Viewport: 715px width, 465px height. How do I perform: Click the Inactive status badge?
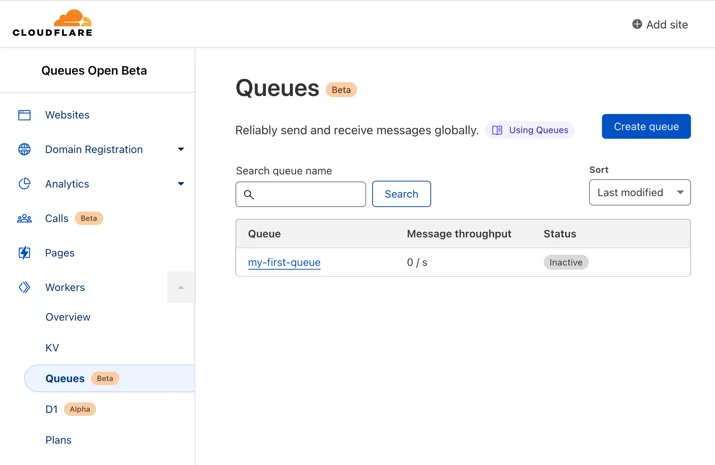(566, 262)
